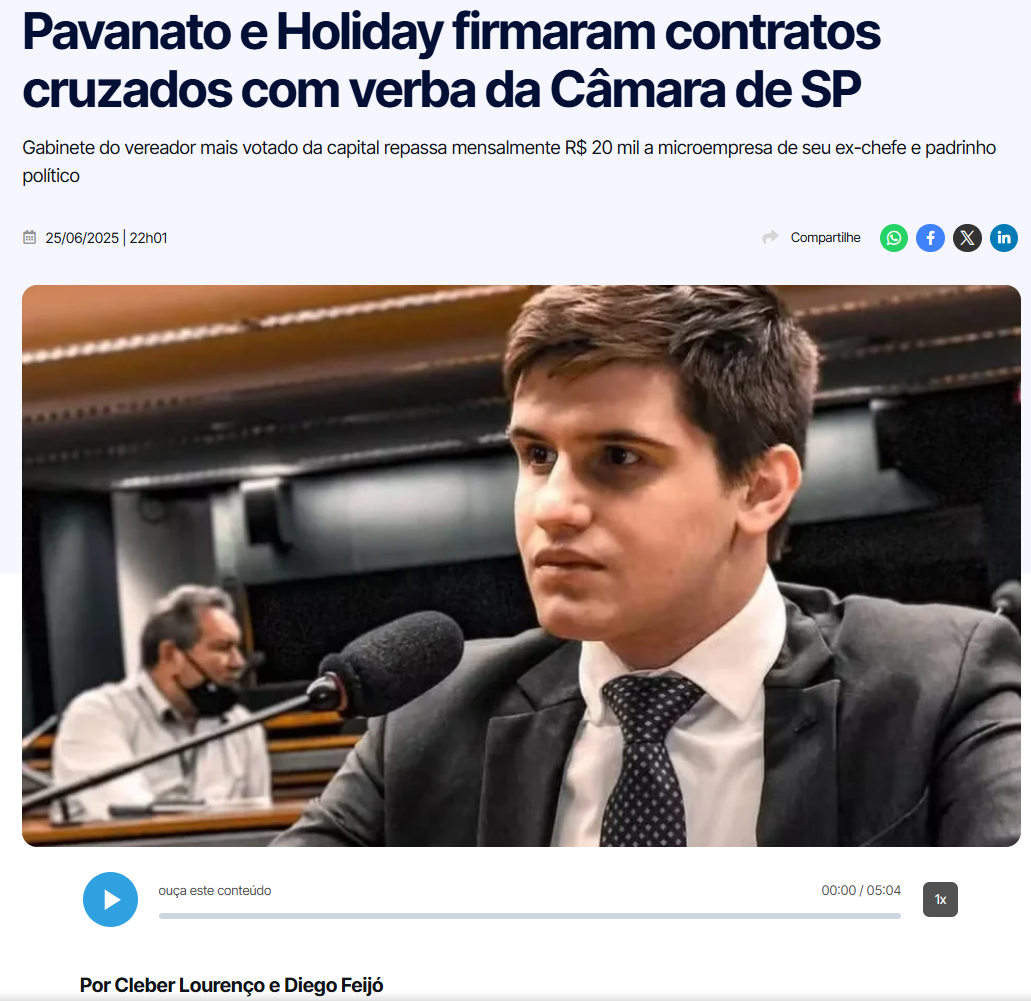Select the subtitle beginning Gabinete do vereador
1031x1001 pixels.
tap(509, 162)
